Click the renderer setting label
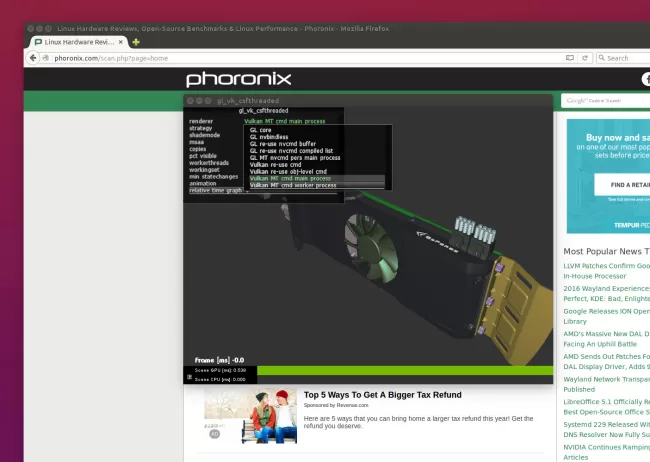650x462 pixels. [201, 121]
